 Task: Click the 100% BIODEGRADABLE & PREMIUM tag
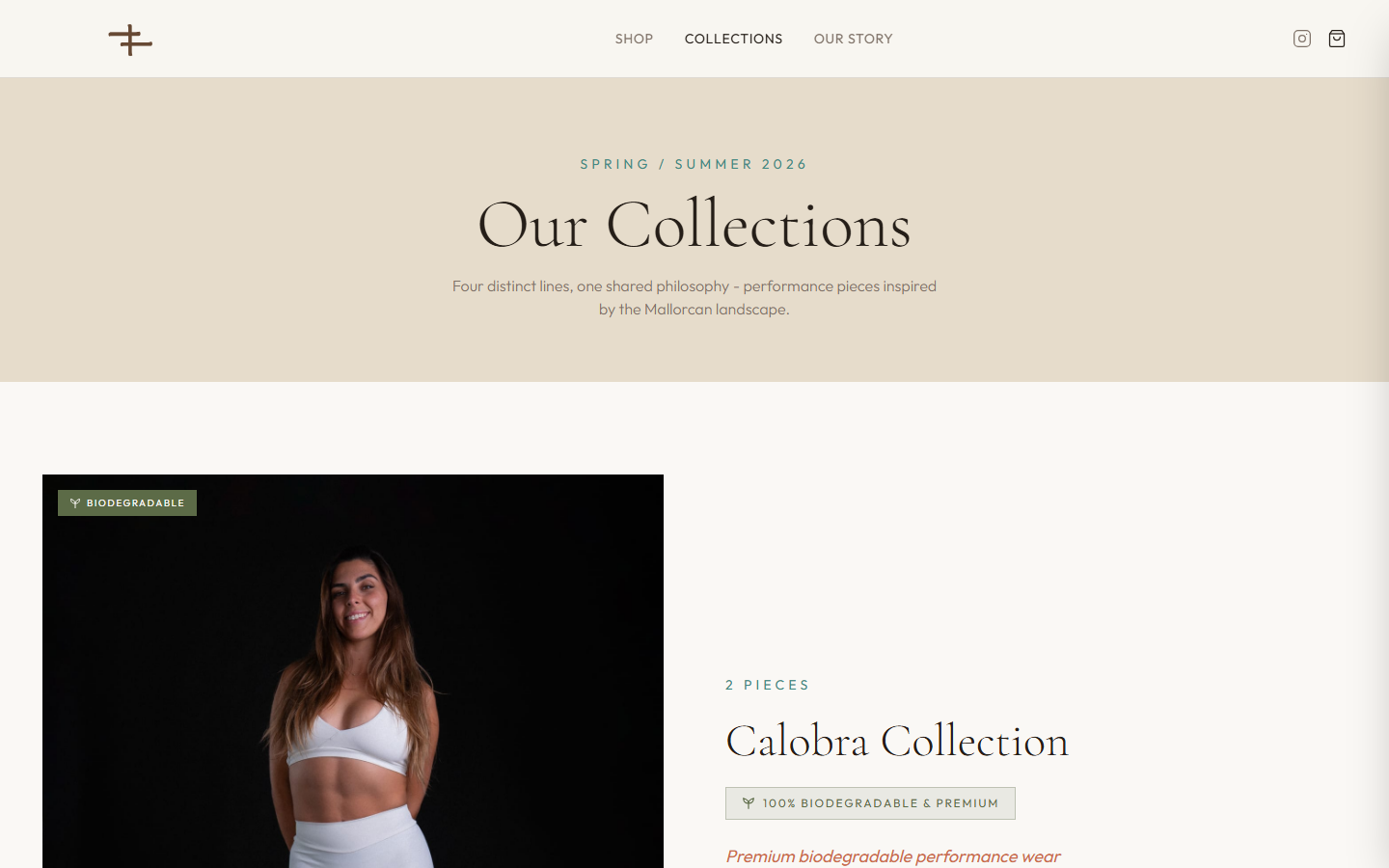pos(870,803)
